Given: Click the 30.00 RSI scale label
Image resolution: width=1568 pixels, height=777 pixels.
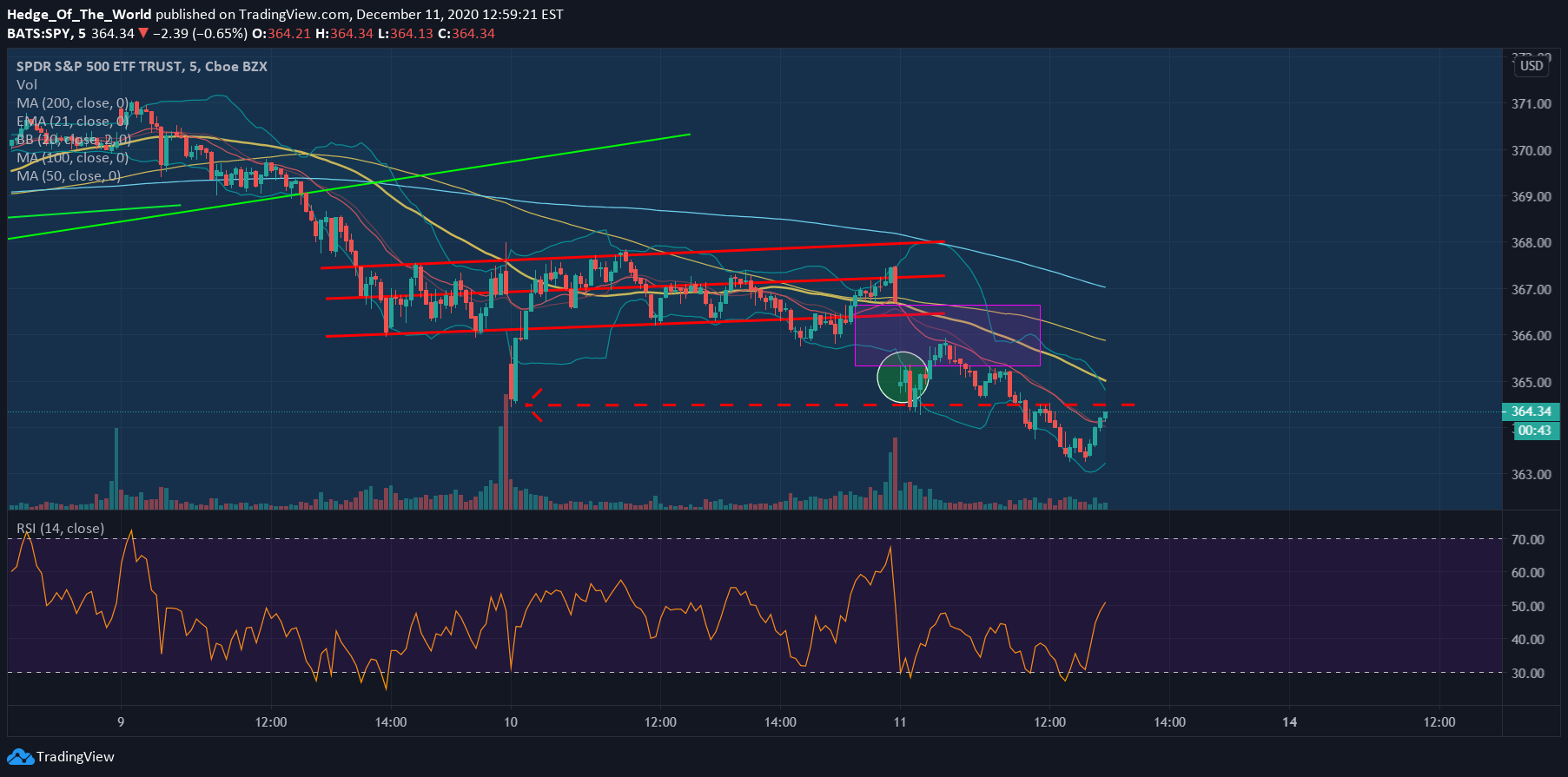Looking at the screenshot, I should pos(1528,673).
